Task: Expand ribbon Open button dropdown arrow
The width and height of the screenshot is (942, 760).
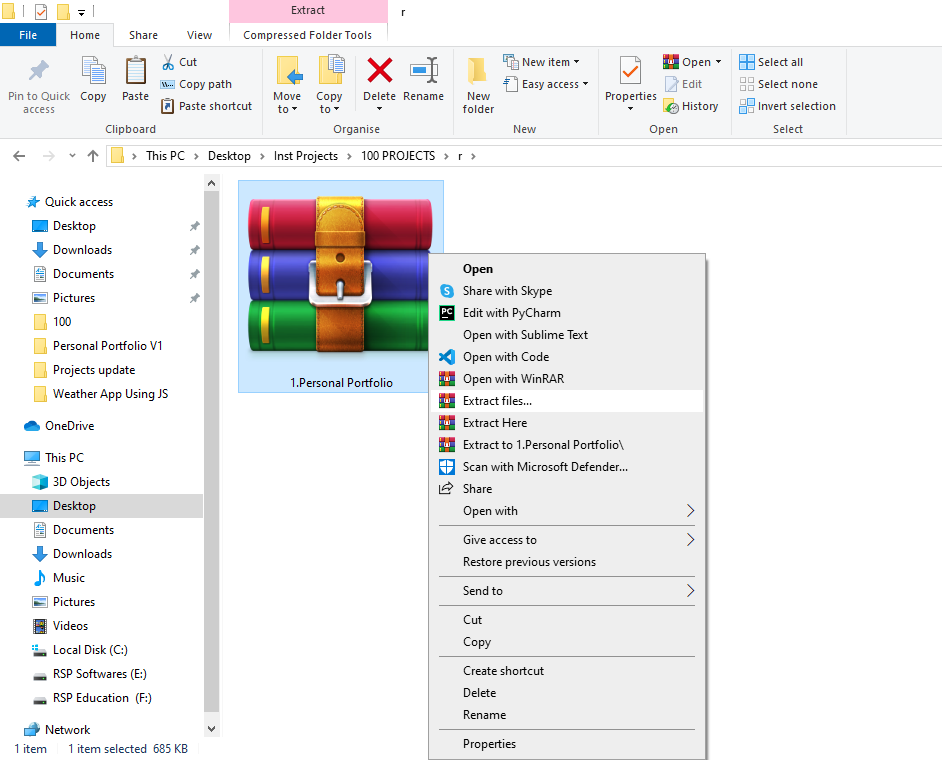Action: click(x=719, y=62)
